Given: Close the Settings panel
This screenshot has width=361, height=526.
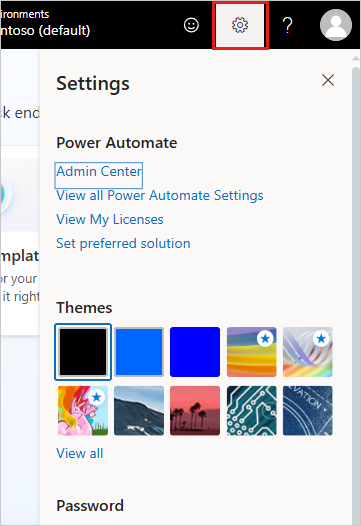Looking at the screenshot, I should pos(328,80).
